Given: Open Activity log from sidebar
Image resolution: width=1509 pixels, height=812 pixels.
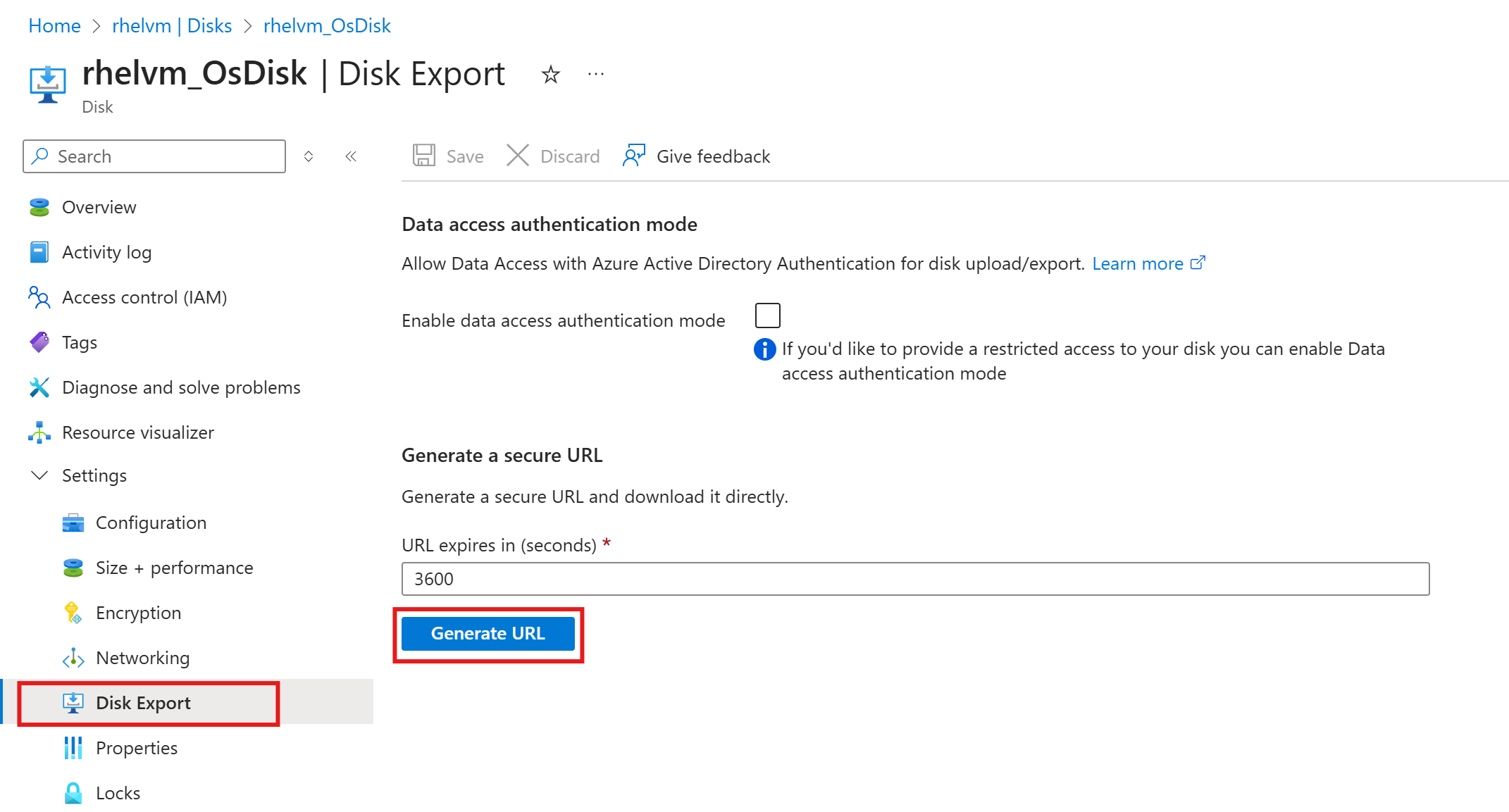Looking at the screenshot, I should tap(106, 252).
